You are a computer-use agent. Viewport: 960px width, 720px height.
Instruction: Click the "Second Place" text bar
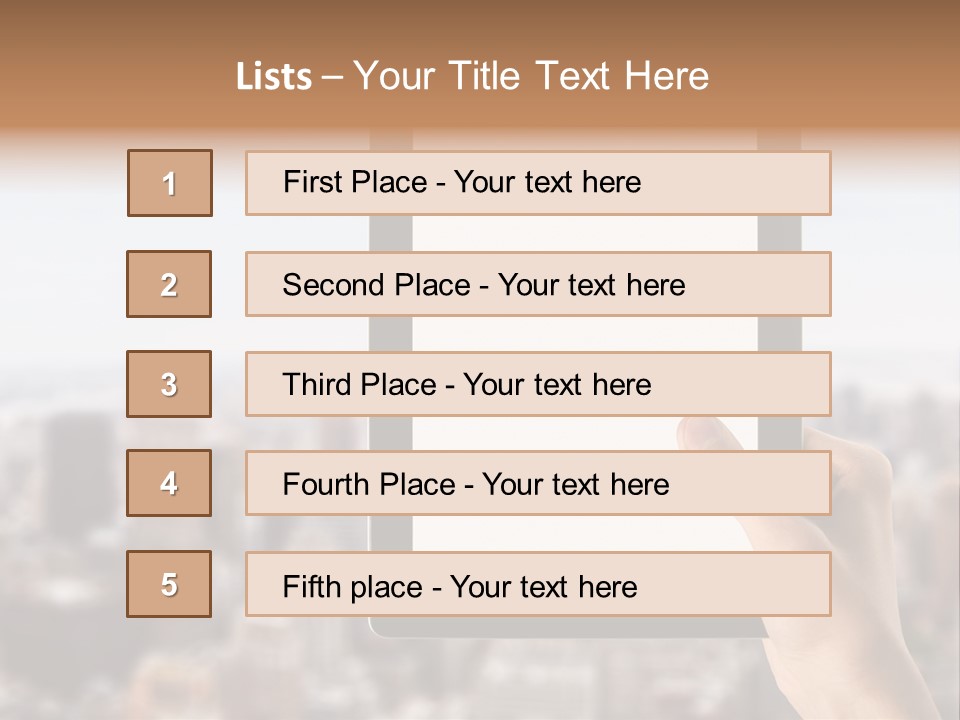point(538,284)
